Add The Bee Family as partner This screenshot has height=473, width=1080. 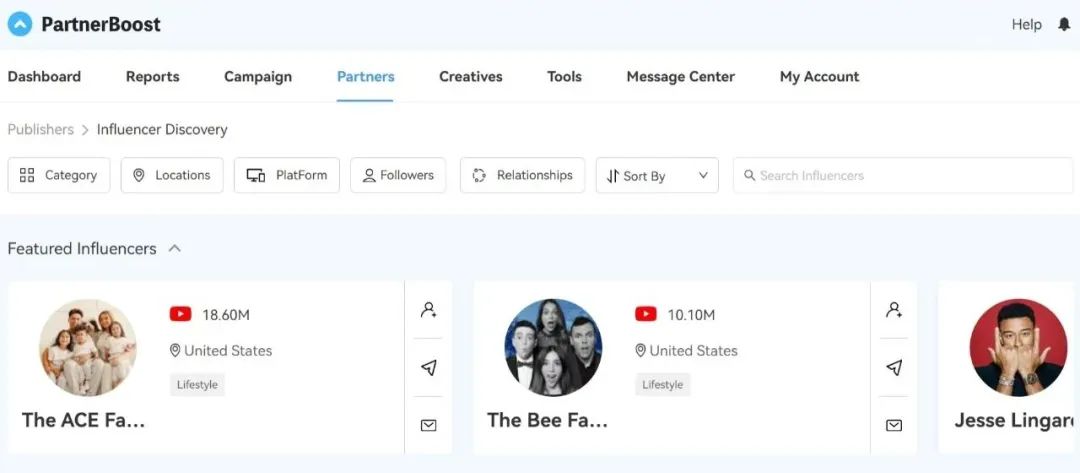pyautogui.click(x=894, y=310)
